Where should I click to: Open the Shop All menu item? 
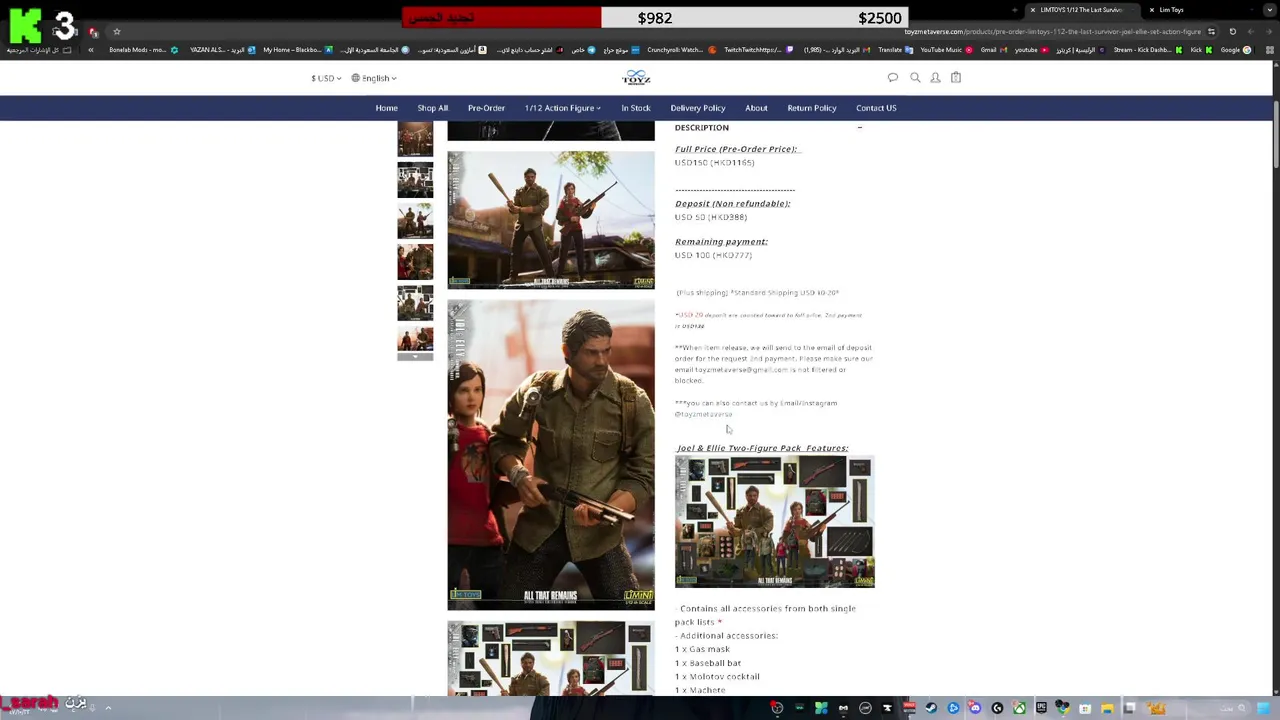pos(433,108)
